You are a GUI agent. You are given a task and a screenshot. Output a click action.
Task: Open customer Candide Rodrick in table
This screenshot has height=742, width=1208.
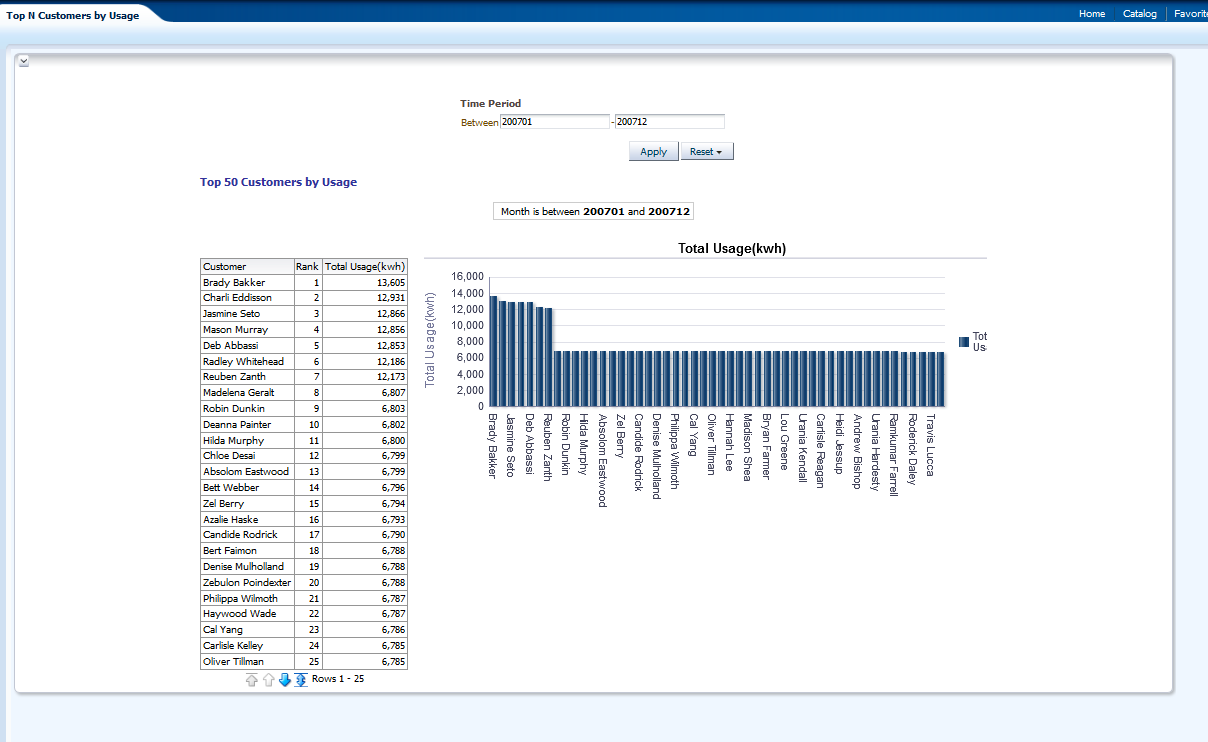click(x=240, y=535)
